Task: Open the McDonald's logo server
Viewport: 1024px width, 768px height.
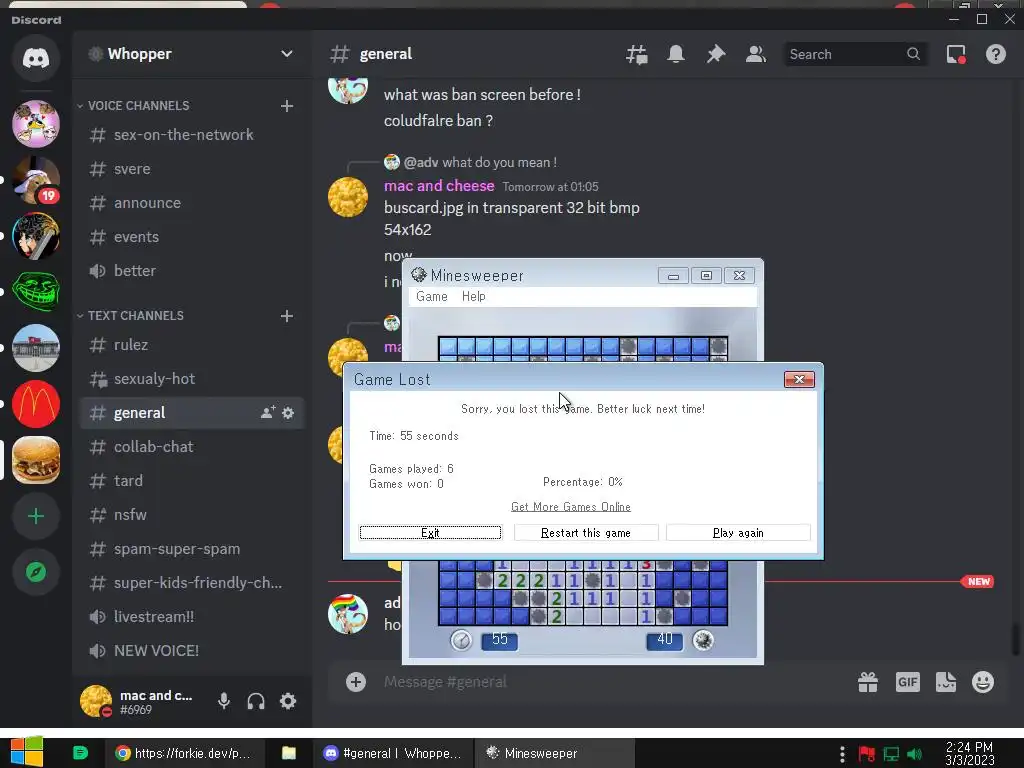Action: pos(36,404)
